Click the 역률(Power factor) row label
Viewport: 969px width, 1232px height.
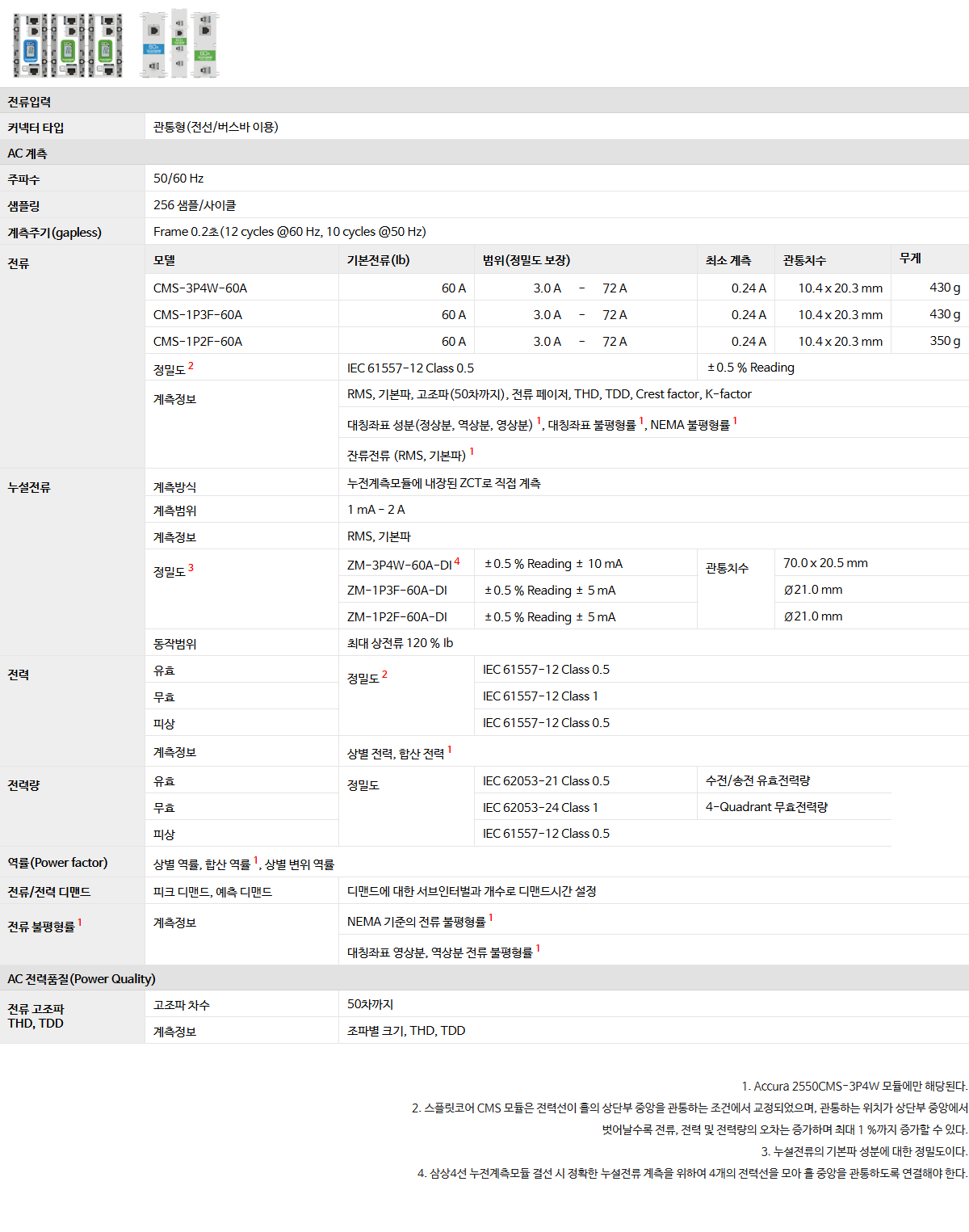[57, 863]
